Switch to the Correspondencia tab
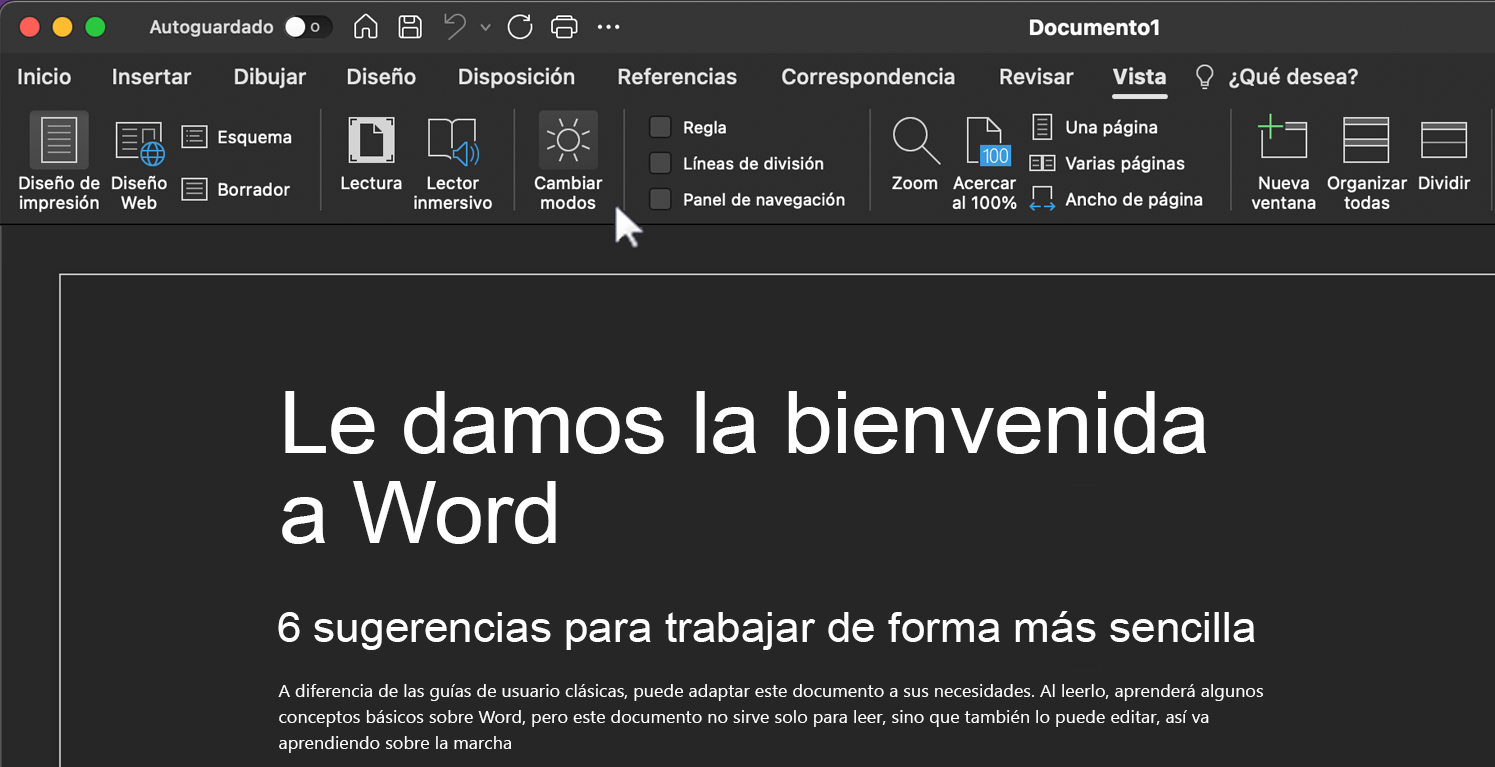Screen dimensions: 1495x767 [x=868, y=77]
